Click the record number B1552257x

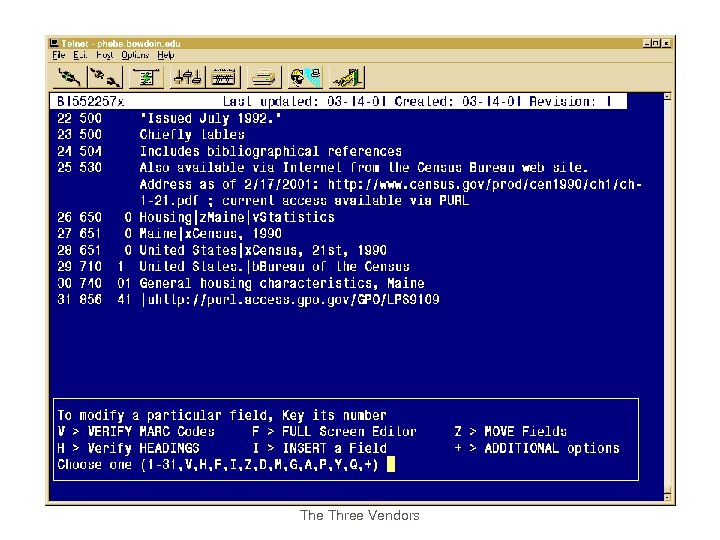(x=90, y=101)
